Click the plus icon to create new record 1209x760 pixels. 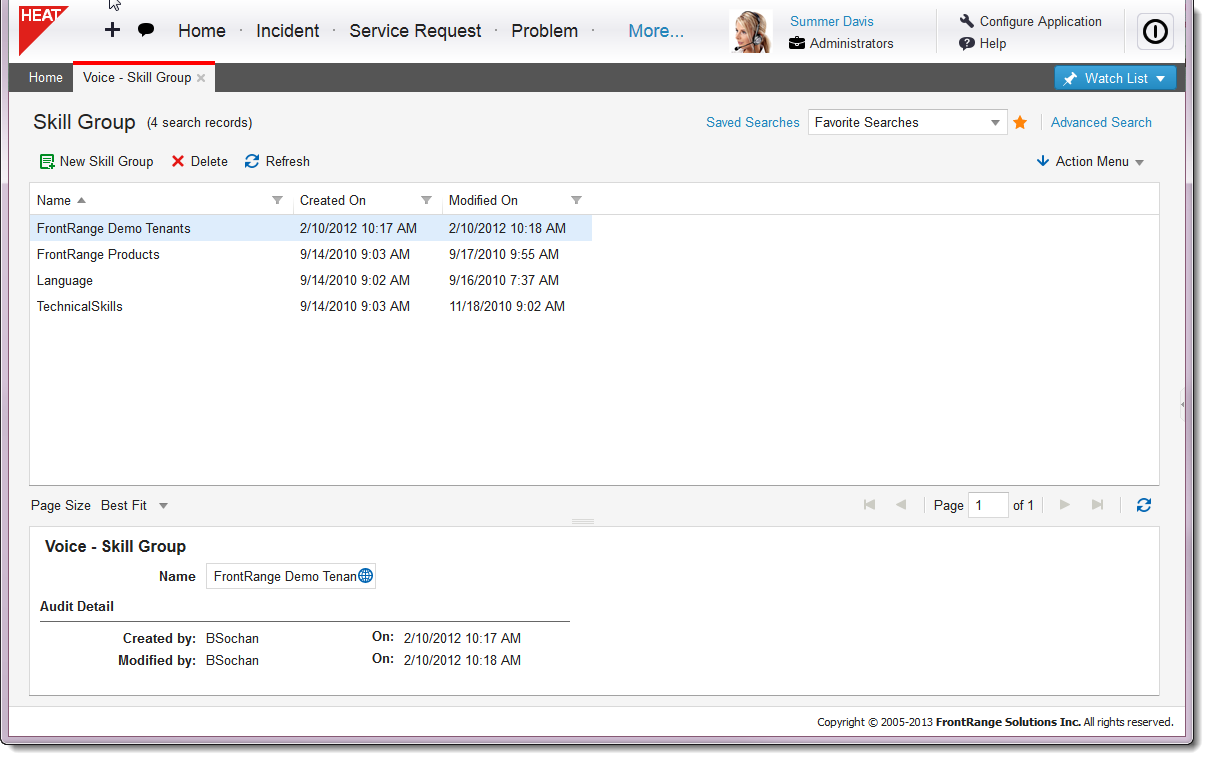112,30
